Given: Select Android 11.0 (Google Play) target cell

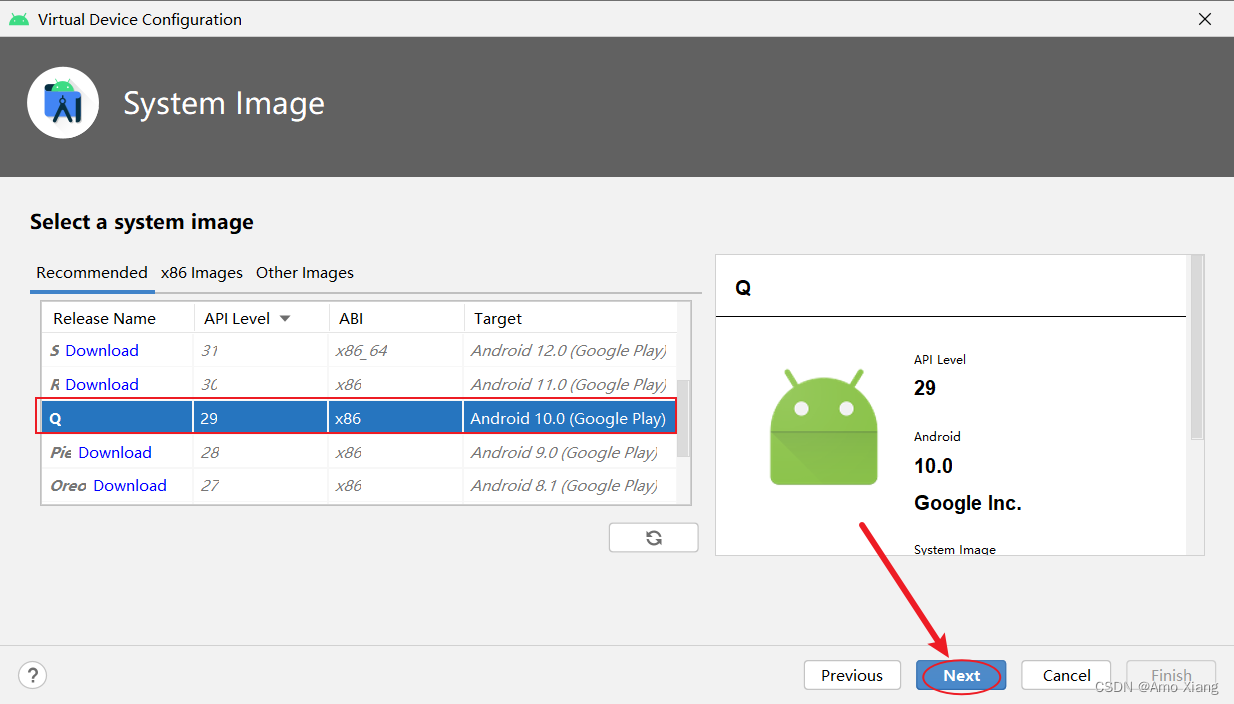Looking at the screenshot, I should click(569, 384).
